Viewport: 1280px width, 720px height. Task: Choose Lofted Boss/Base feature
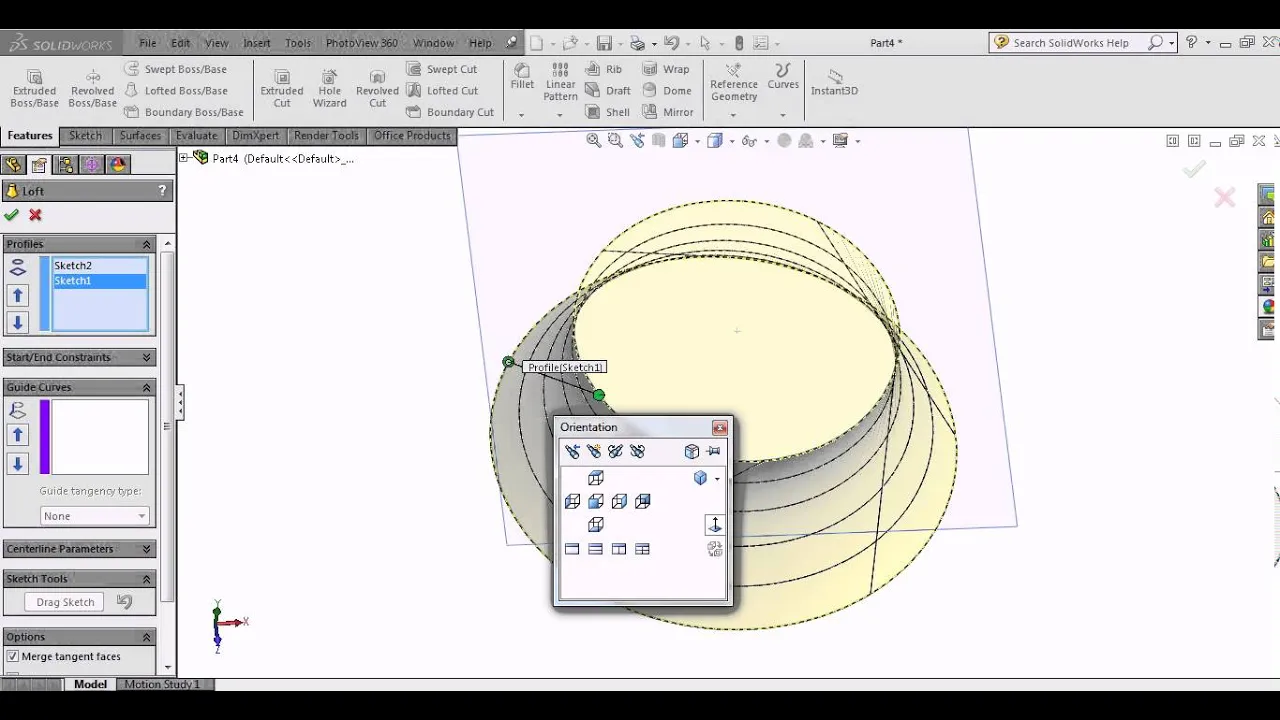(x=175, y=90)
